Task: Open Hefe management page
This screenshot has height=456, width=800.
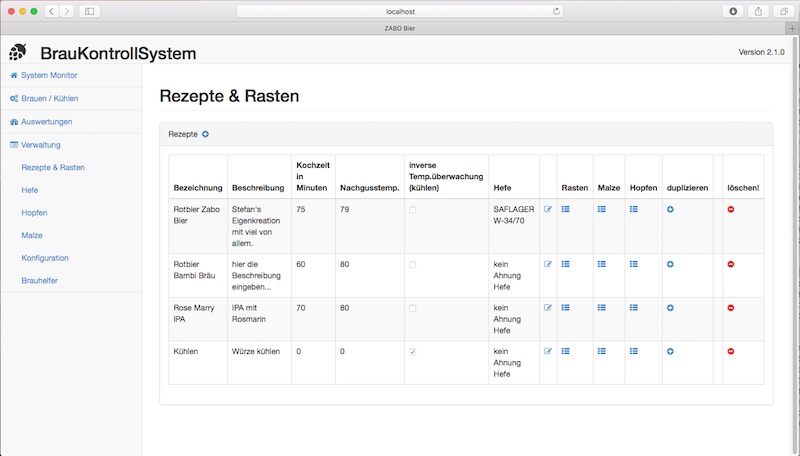Action: 30,190
